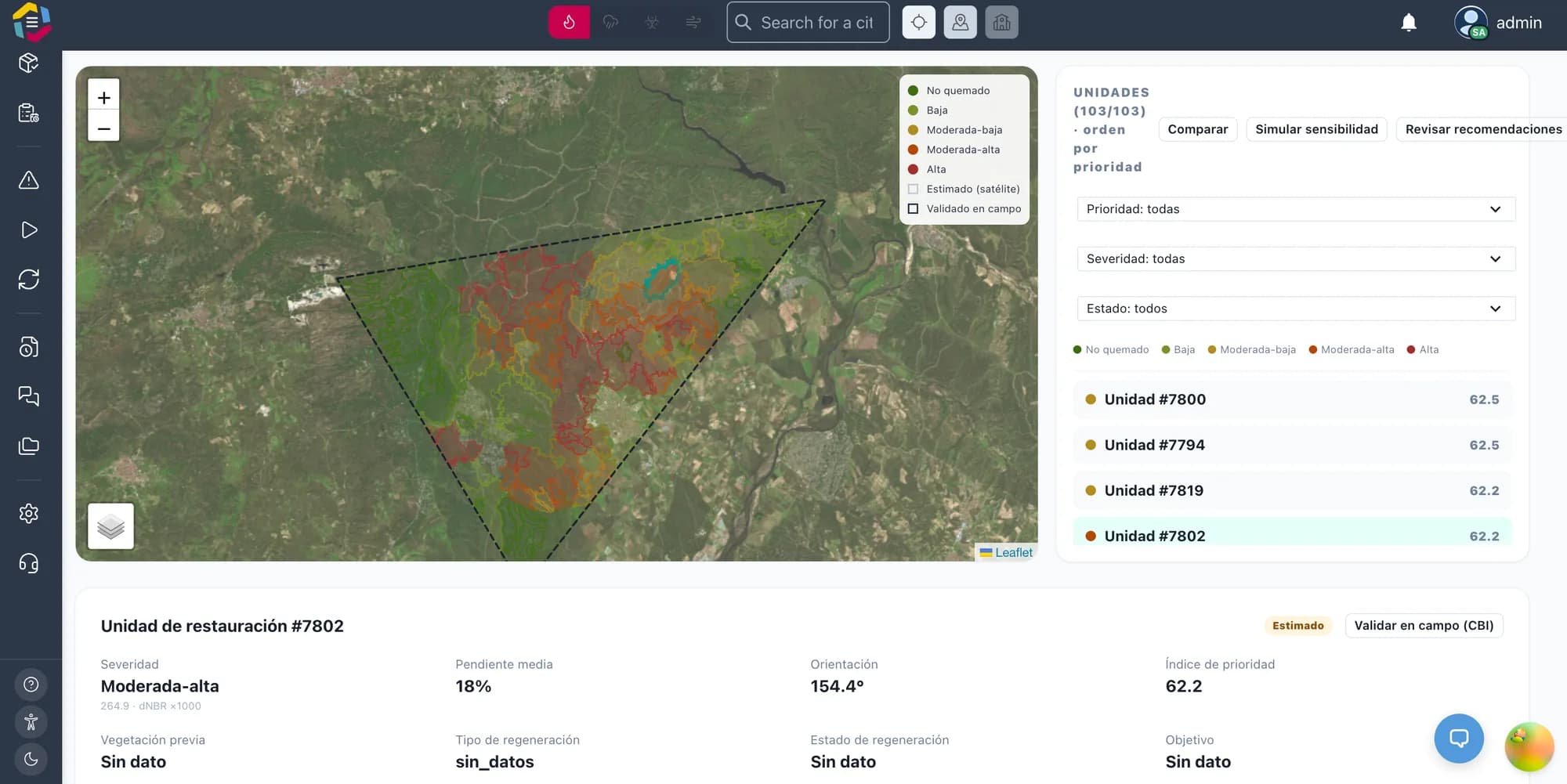This screenshot has width=1567, height=784.
Task: Open the help question mark icon
Action: pos(31,685)
